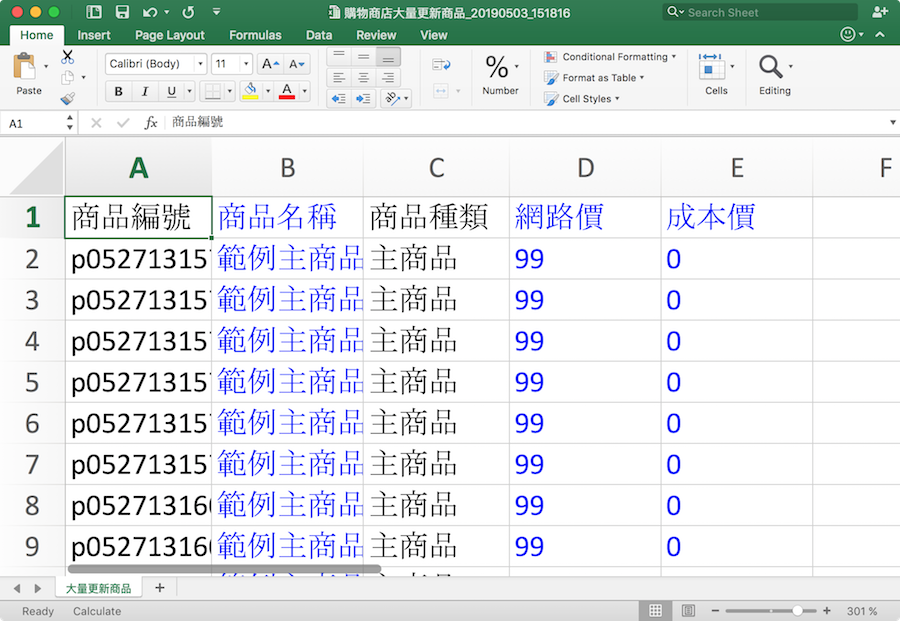
Task: Open fill color dropdown arrow
Action: tap(267, 91)
